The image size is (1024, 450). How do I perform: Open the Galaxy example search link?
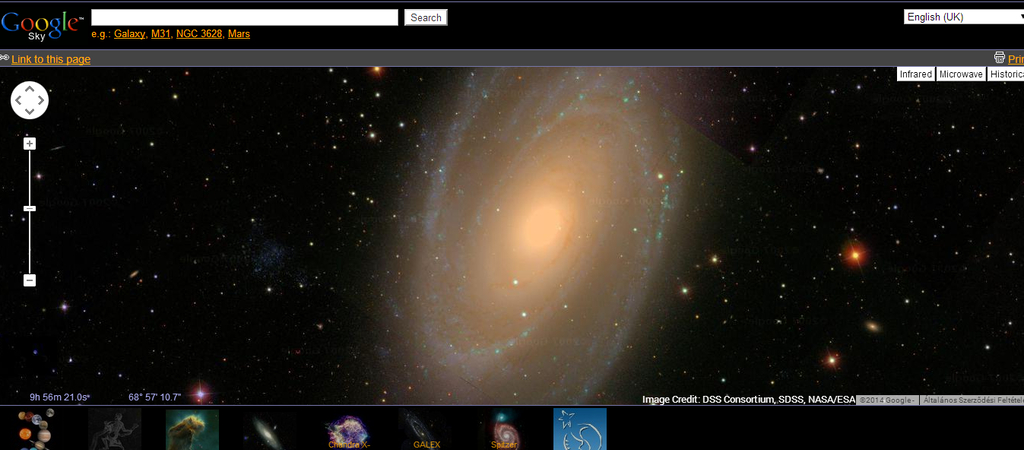pyautogui.click(x=130, y=34)
